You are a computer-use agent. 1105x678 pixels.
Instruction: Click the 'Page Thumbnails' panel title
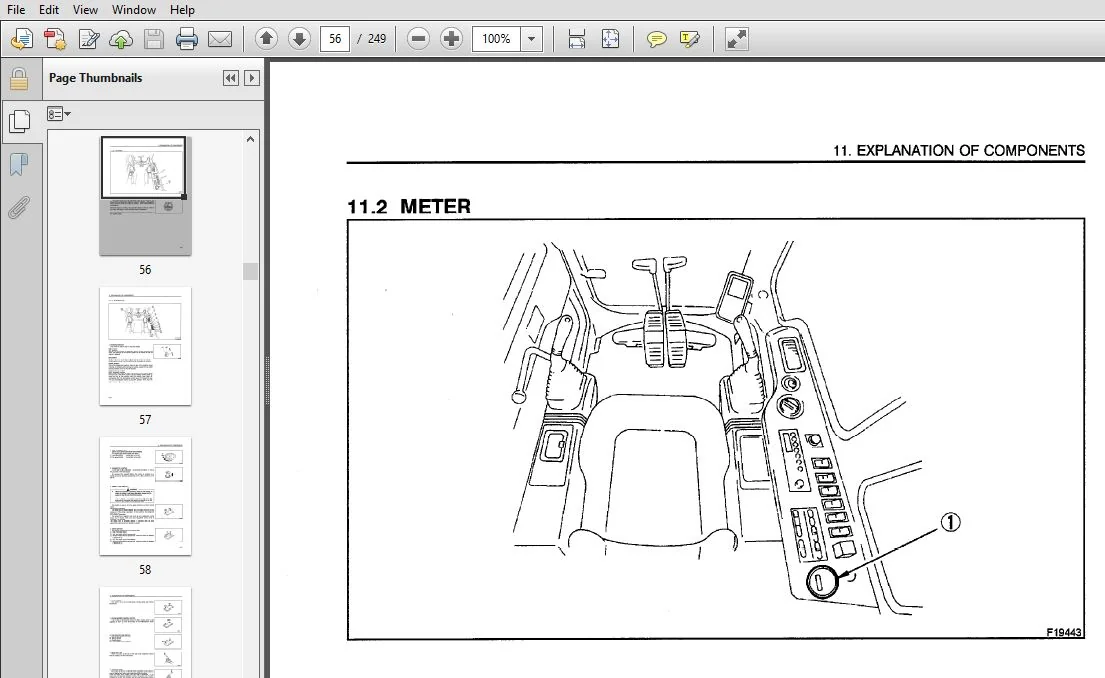coord(95,78)
